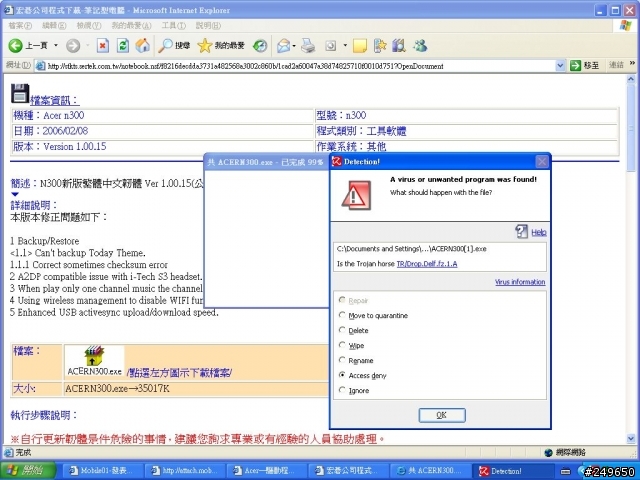
Task: Go back with the IE Back arrow
Action: coord(16,45)
